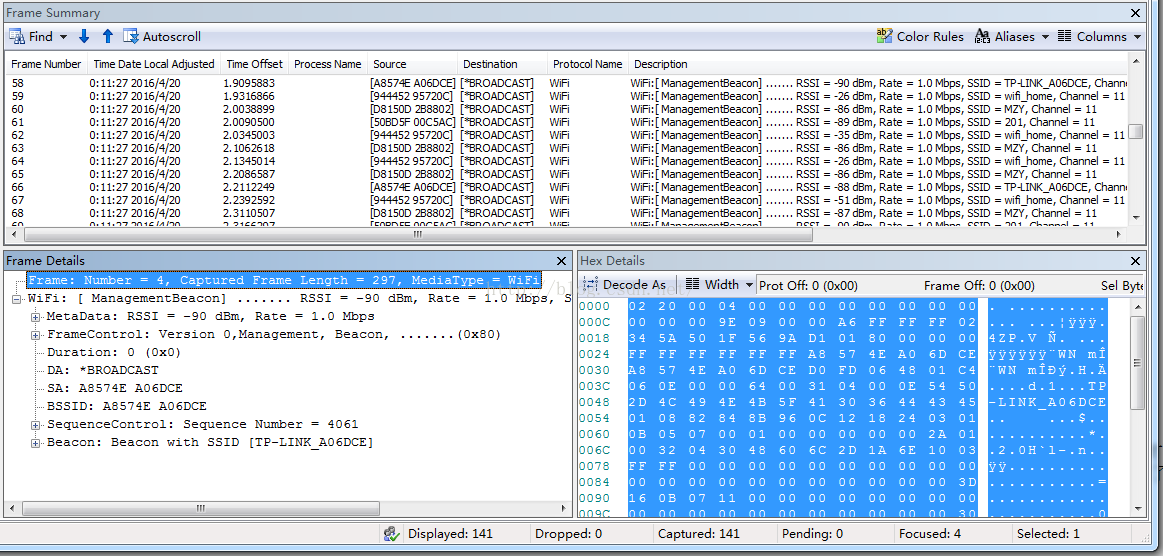Click Decode As in Hex Details

pyautogui.click(x=627, y=285)
